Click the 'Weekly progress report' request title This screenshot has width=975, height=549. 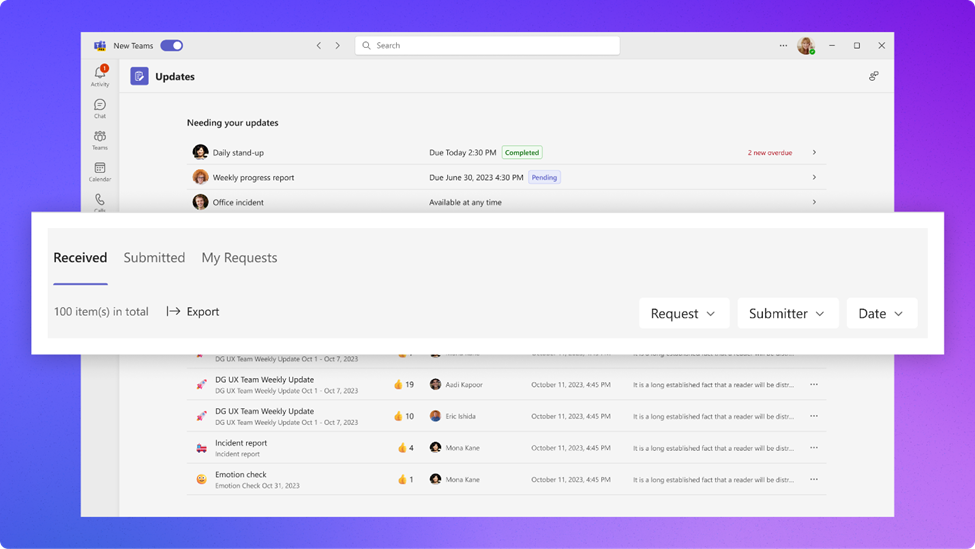coord(253,177)
